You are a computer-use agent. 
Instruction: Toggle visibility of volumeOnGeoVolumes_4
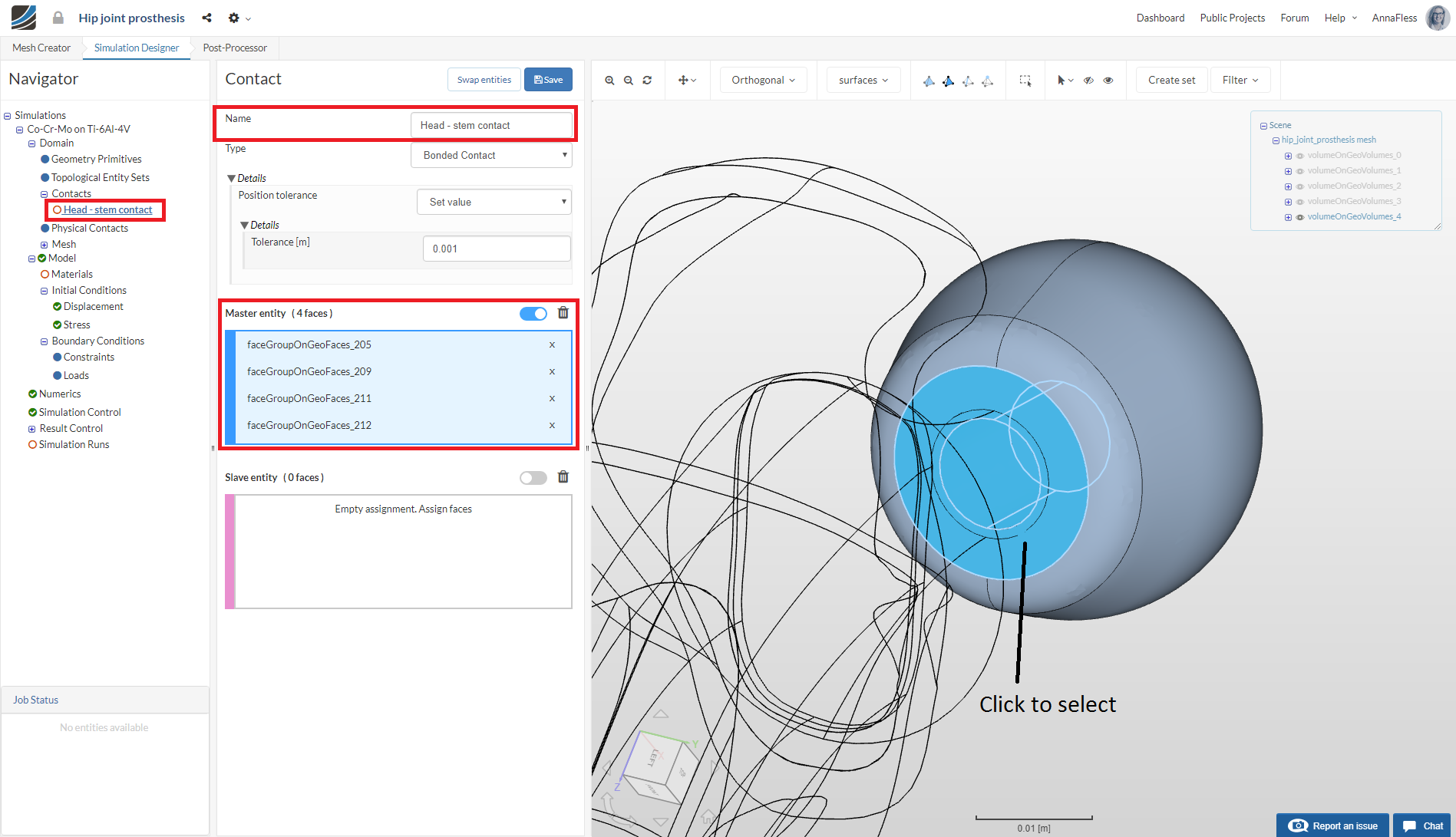[x=1300, y=217]
